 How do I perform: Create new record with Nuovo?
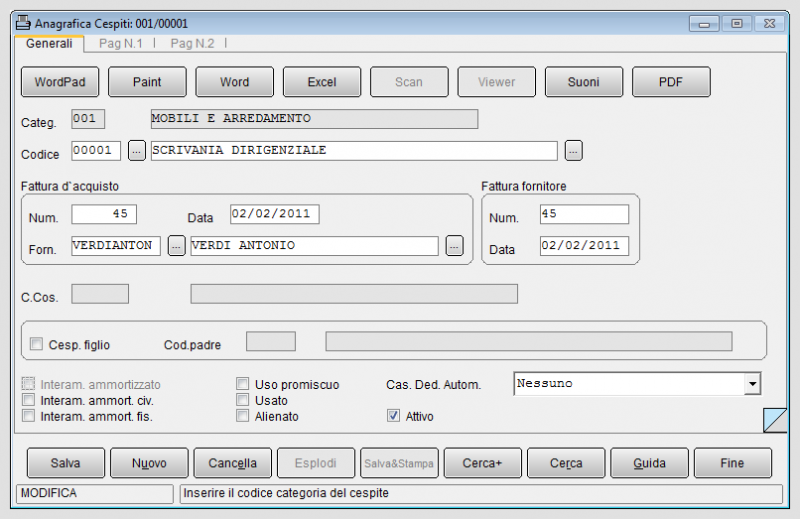[x=149, y=463]
